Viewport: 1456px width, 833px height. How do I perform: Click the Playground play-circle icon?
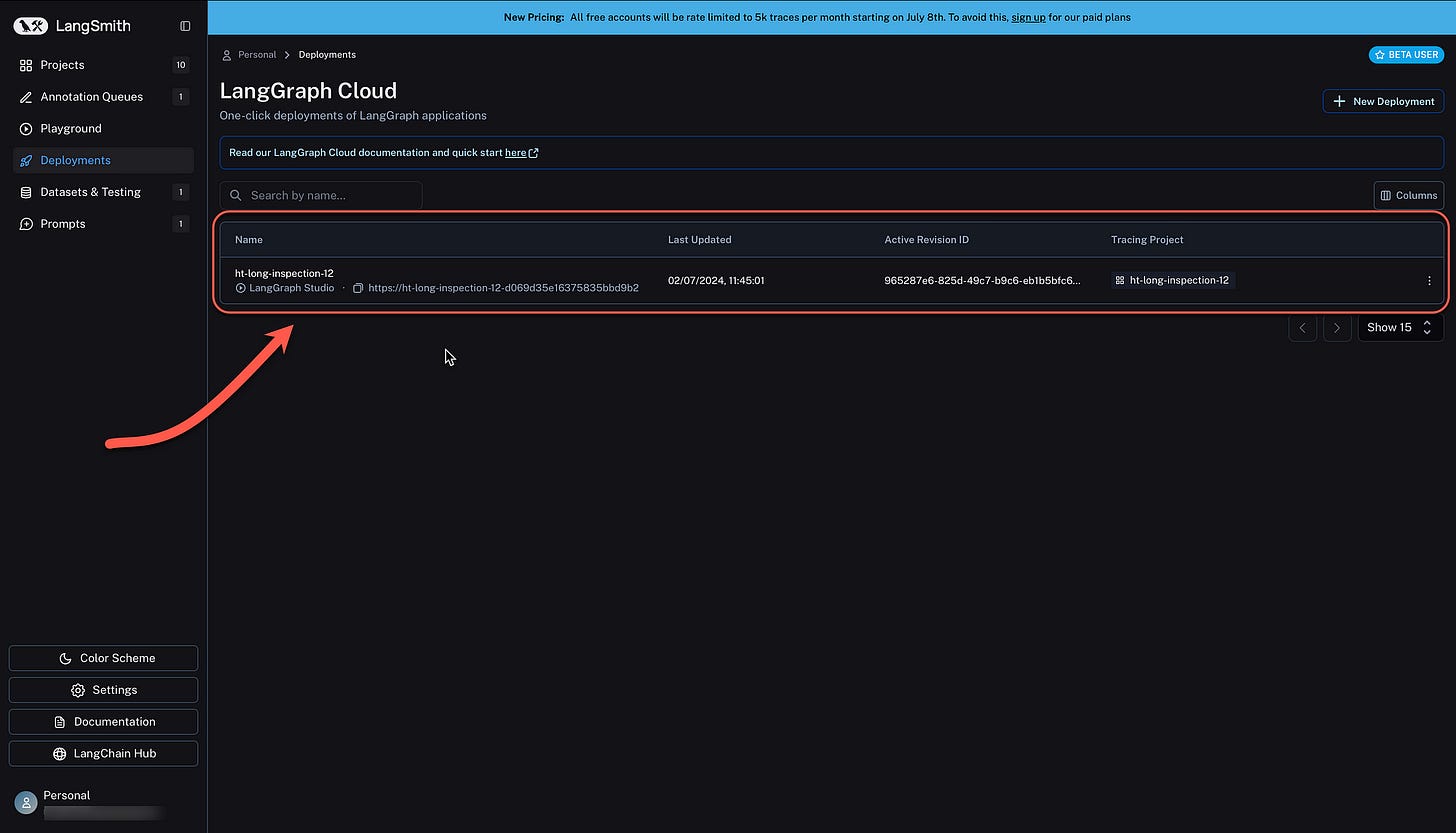26,129
